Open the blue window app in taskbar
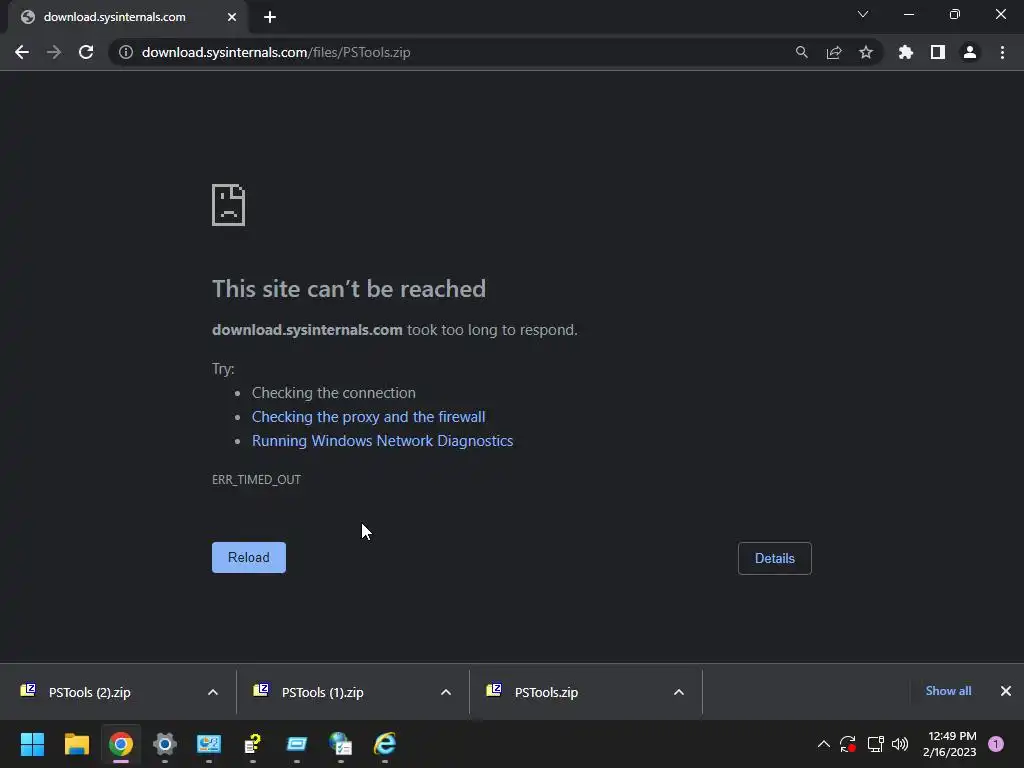 pos(296,744)
